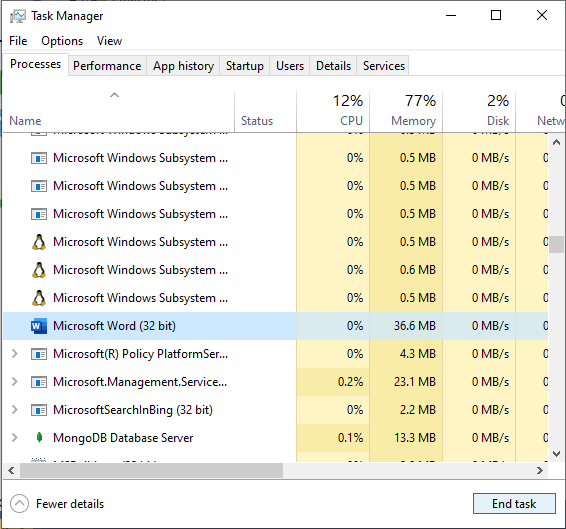This screenshot has width=566, height=529.
Task: Click the MongoDB Database Server leaf icon
Action: (x=39, y=438)
